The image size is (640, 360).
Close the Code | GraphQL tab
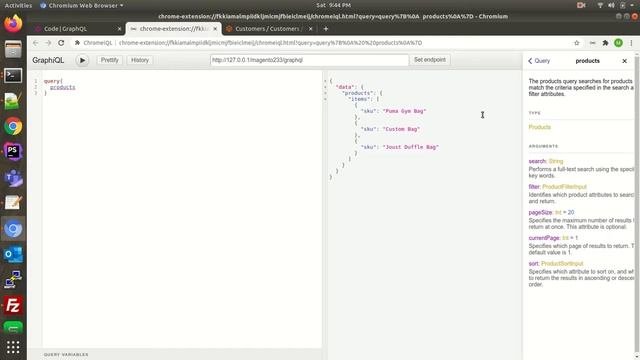pyautogui.click(x=119, y=29)
